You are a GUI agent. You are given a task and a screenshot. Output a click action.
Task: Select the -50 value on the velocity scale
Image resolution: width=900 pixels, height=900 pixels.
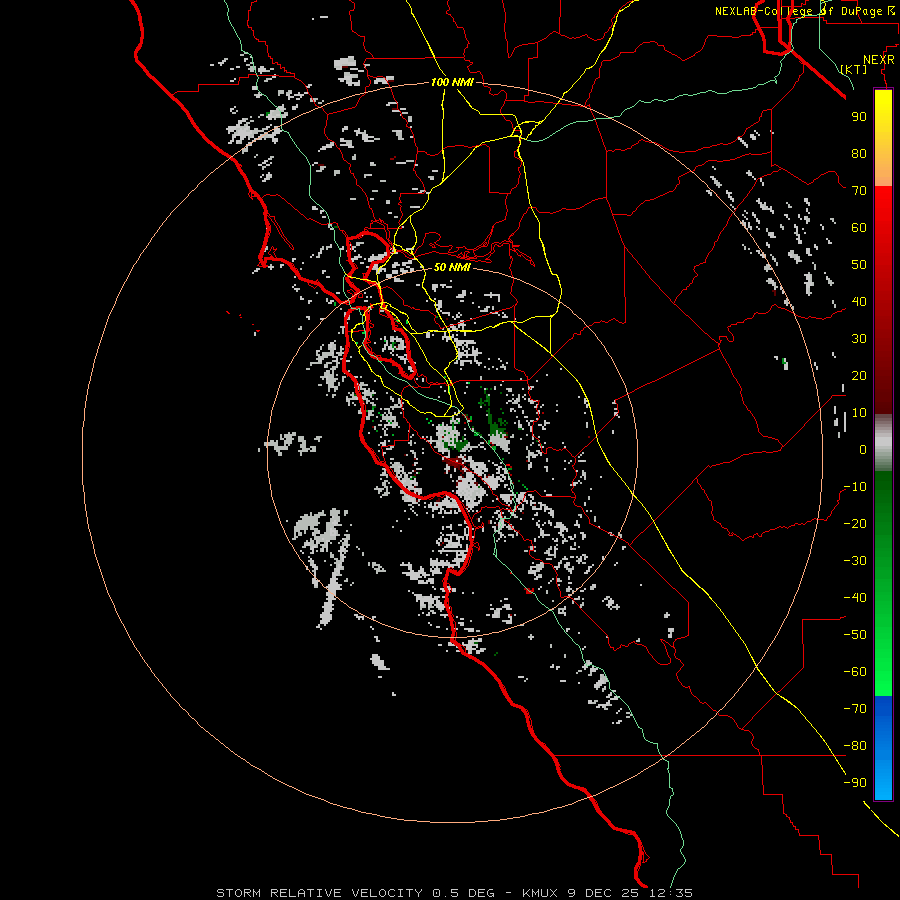[855, 635]
